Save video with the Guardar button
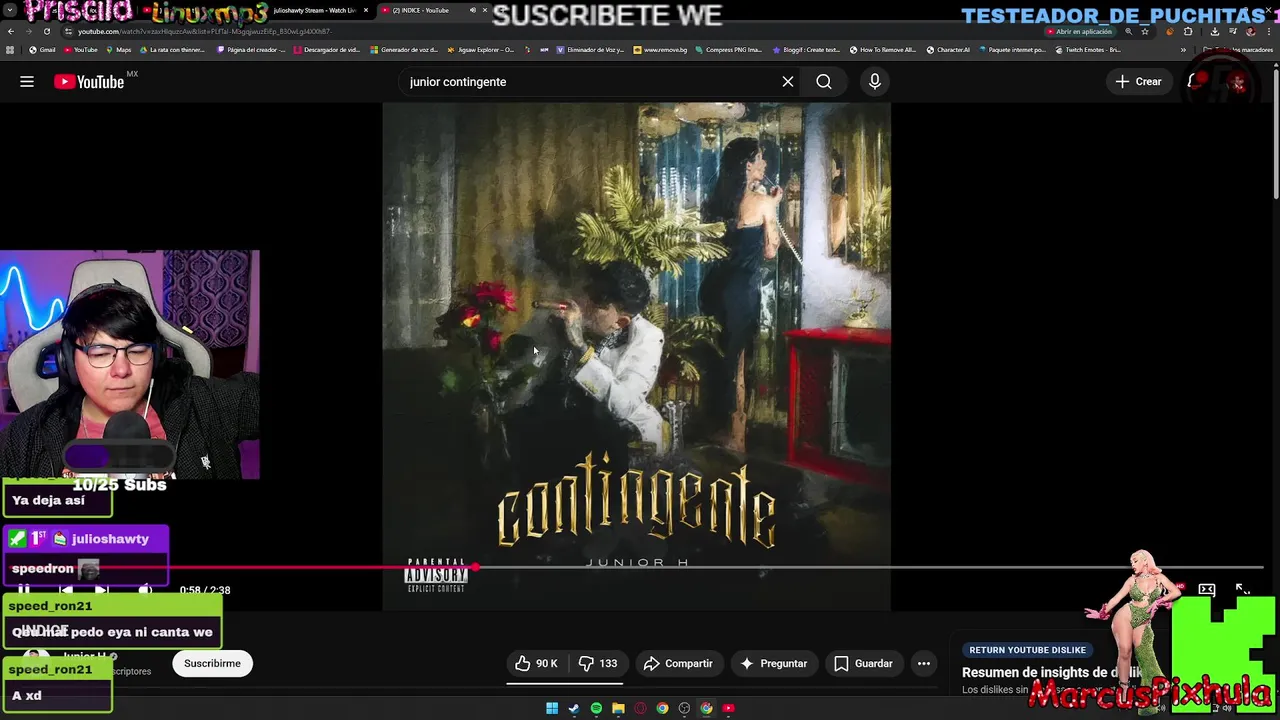This screenshot has width=1280, height=720. (863, 664)
